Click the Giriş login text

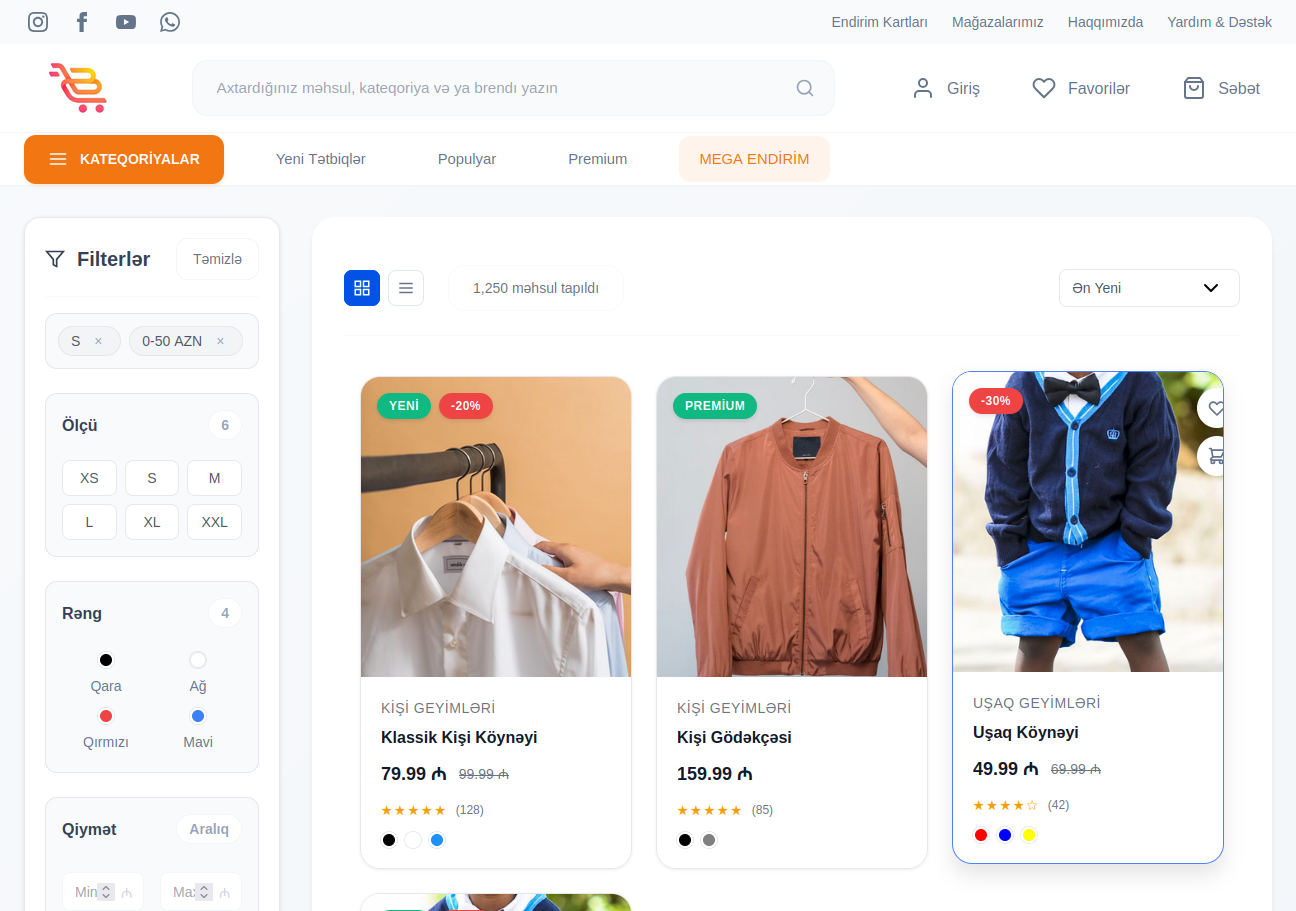click(963, 88)
